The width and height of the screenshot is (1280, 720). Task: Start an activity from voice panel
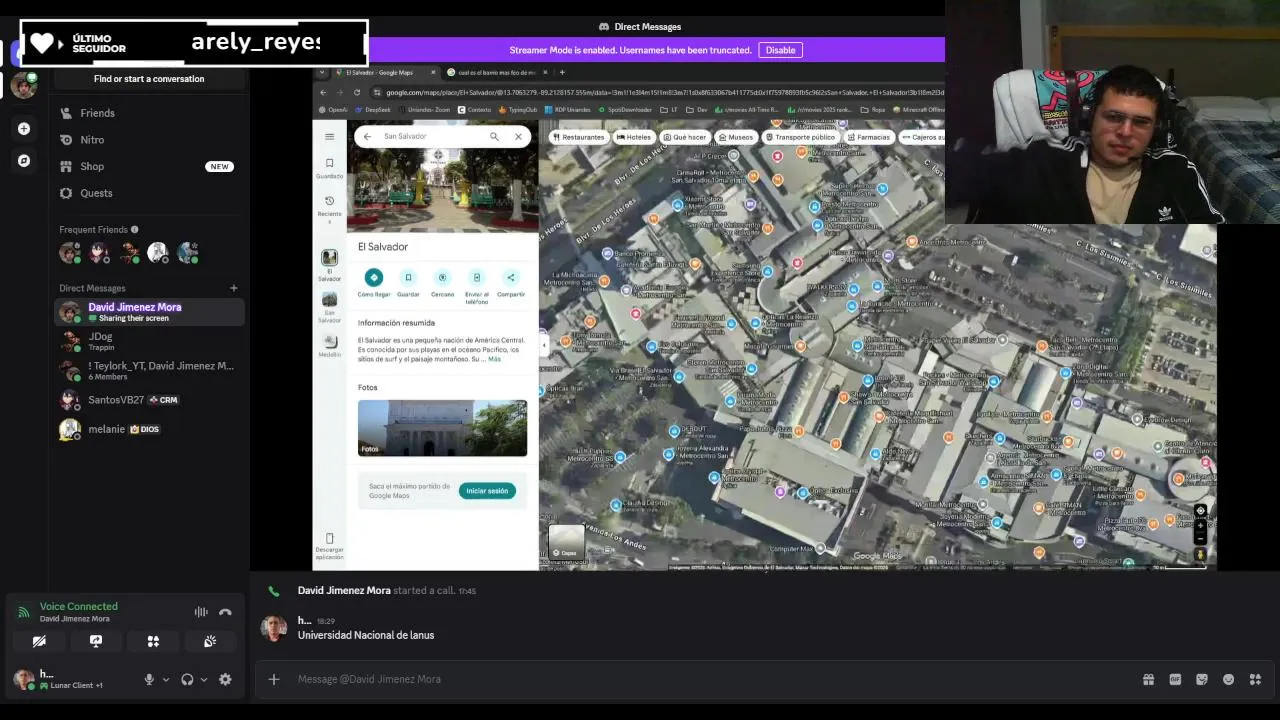153,641
